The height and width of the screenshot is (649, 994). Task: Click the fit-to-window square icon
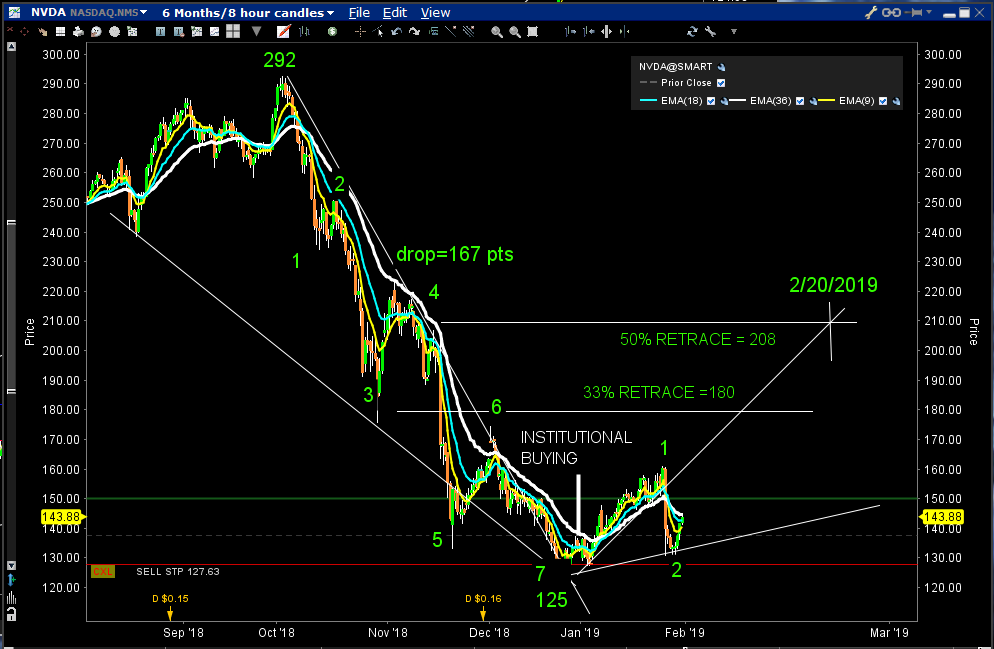coord(532,31)
